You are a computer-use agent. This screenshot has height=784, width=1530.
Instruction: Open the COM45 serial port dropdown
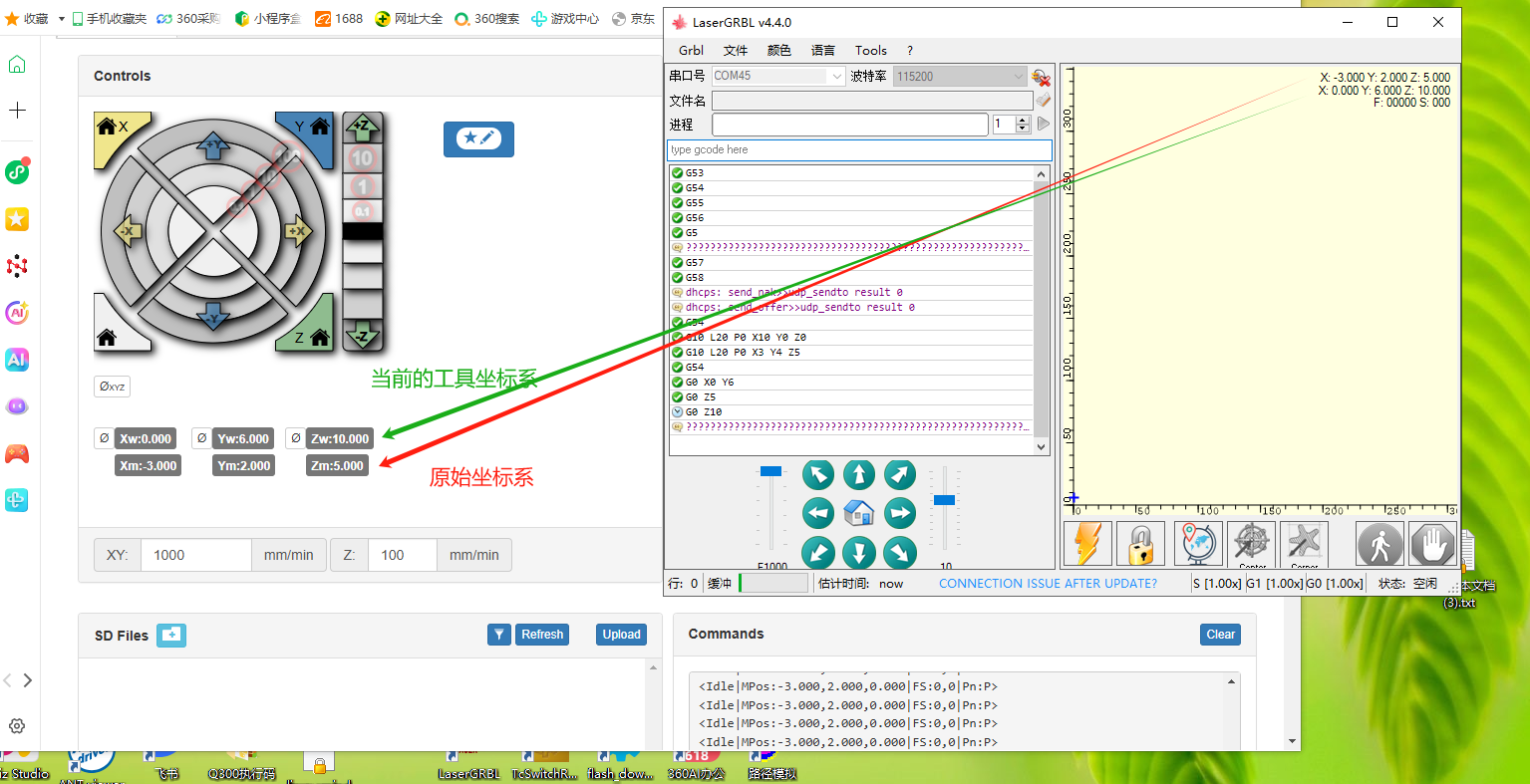click(x=835, y=75)
